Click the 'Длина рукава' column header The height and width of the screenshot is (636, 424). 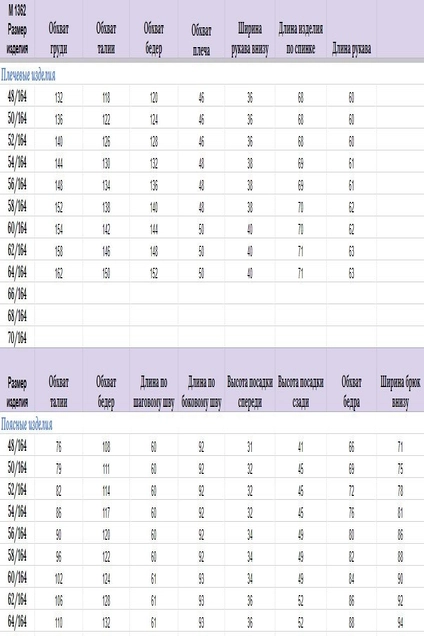351,49
